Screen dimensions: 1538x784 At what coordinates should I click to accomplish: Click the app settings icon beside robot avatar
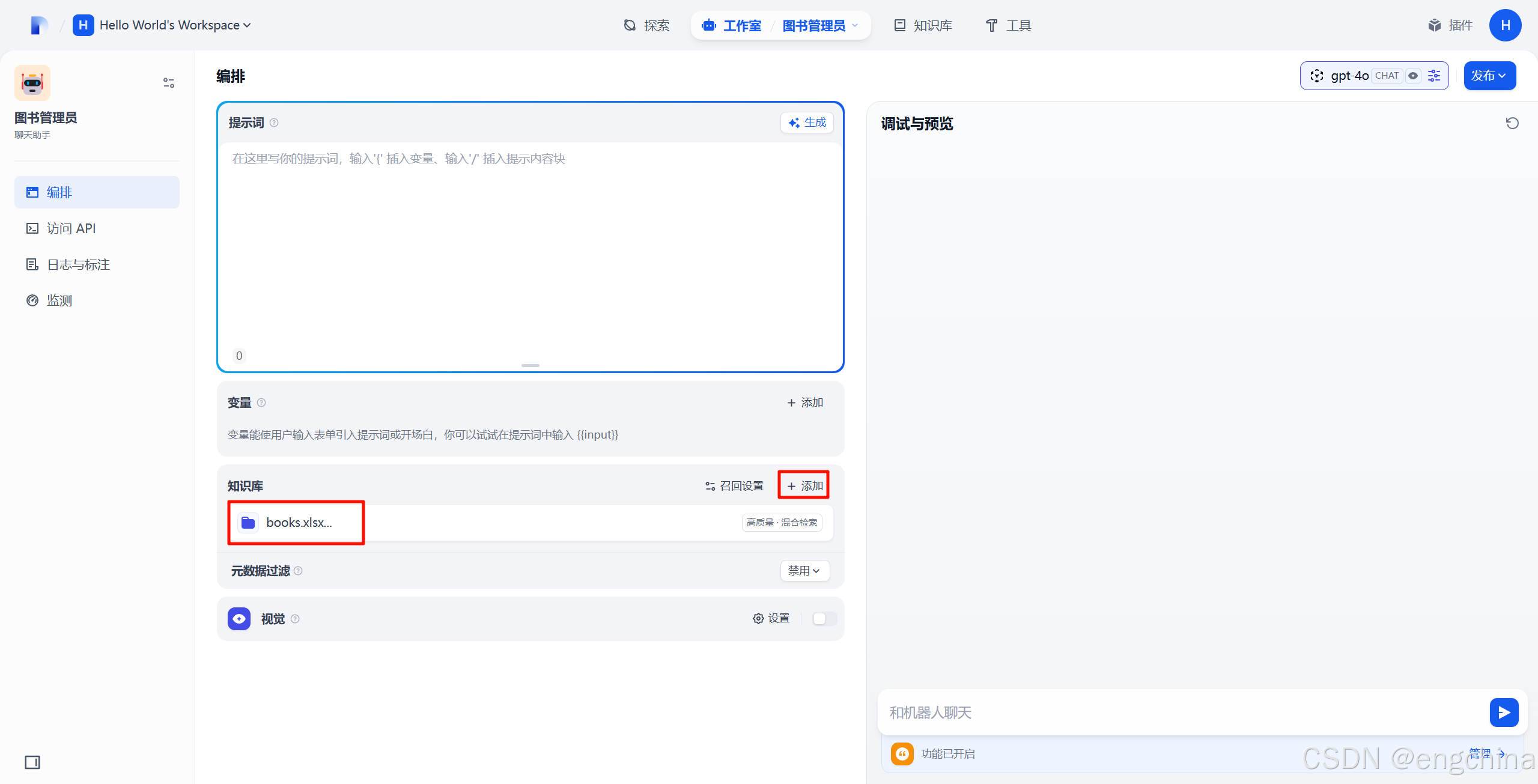(x=169, y=83)
